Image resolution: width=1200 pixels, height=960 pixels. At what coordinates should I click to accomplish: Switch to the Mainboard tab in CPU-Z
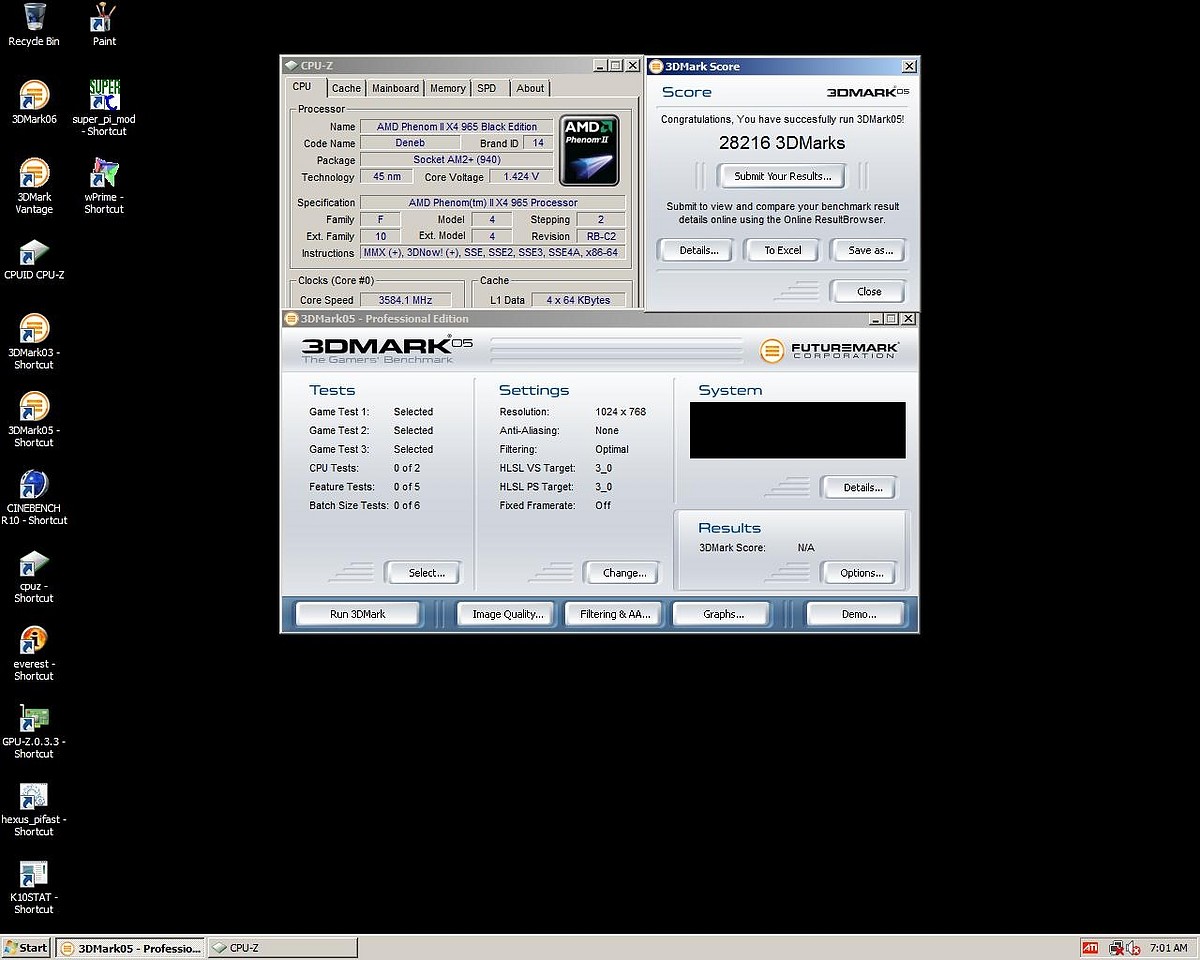[395, 88]
